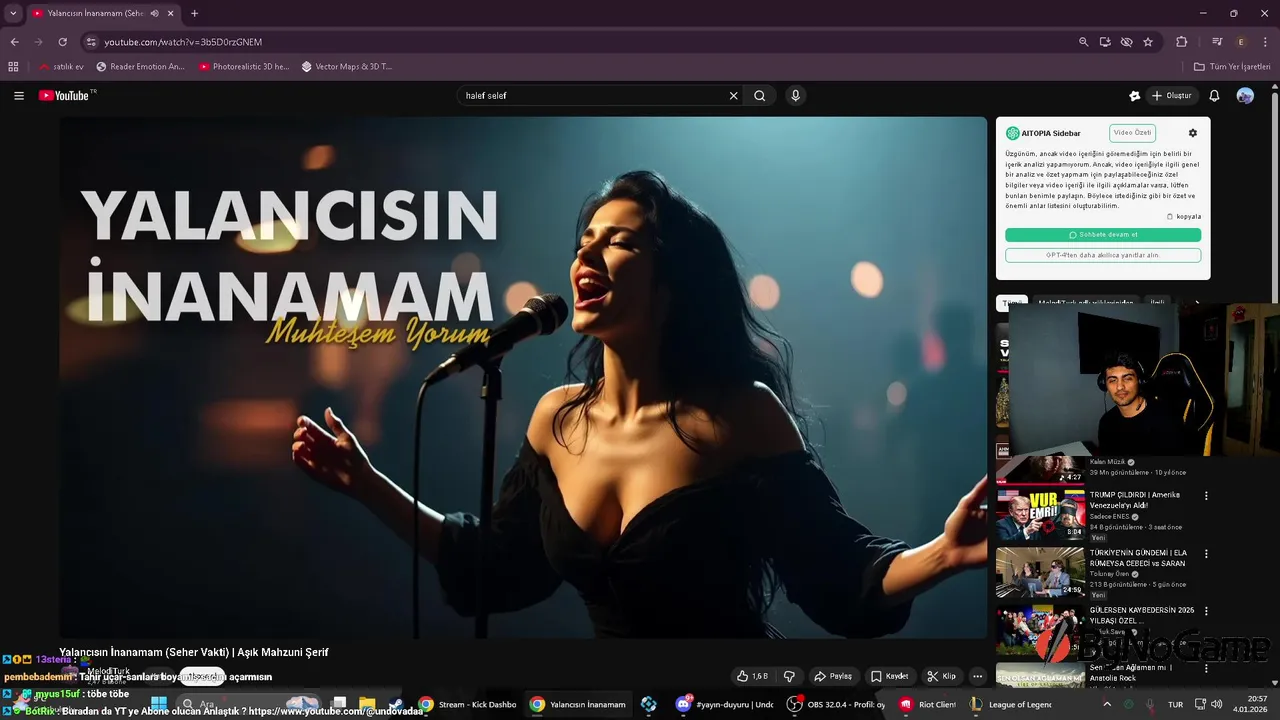Open the YouTube account avatar menu
The height and width of the screenshot is (720, 1280).
click(x=1245, y=96)
